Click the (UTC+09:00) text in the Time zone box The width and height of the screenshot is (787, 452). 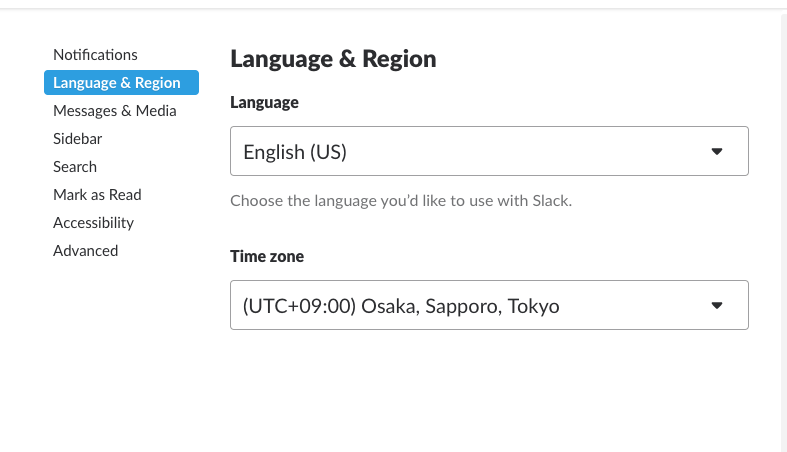[x=300, y=306]
